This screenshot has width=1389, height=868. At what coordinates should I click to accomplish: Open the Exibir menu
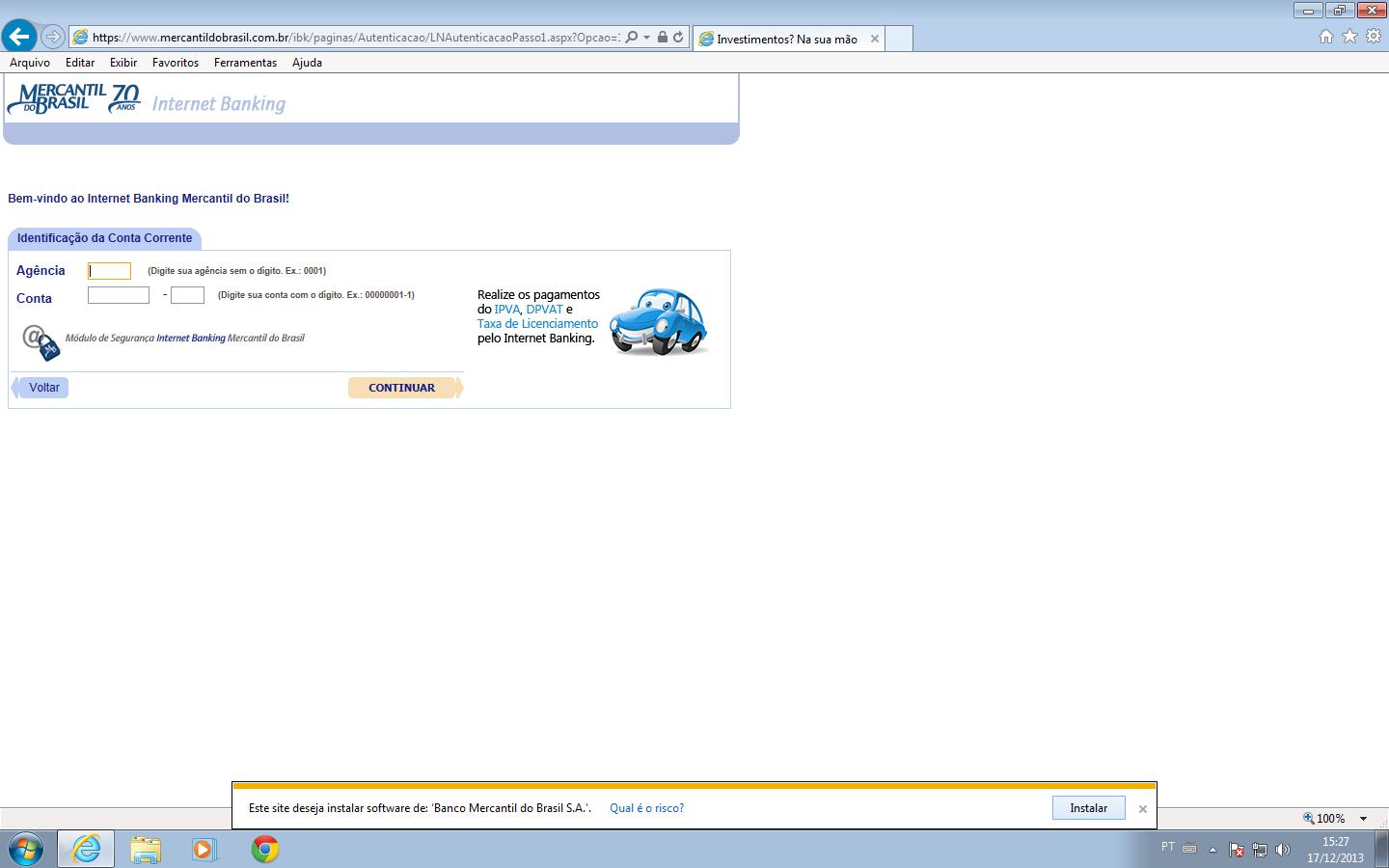123,63
